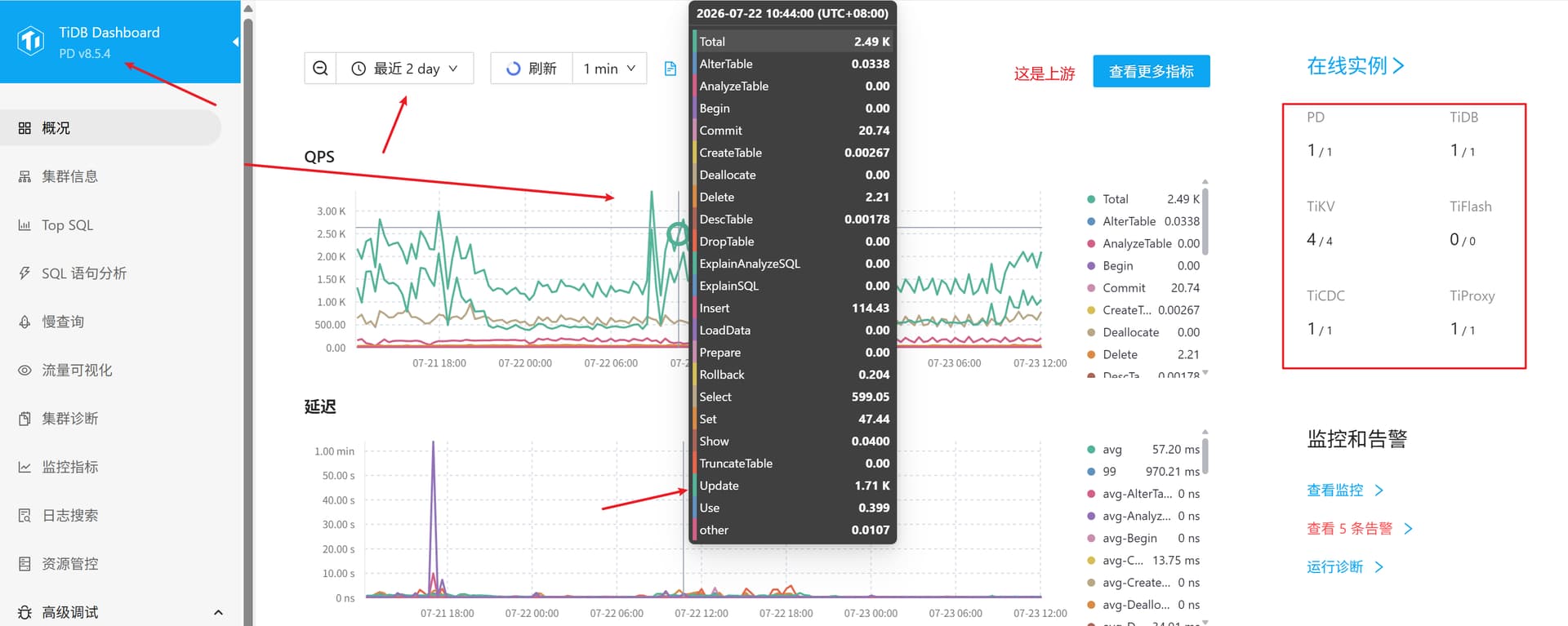Open the 查看 5 条告警 alerts link
Screen dimensions: 1568x626
tap(1360, 529)
